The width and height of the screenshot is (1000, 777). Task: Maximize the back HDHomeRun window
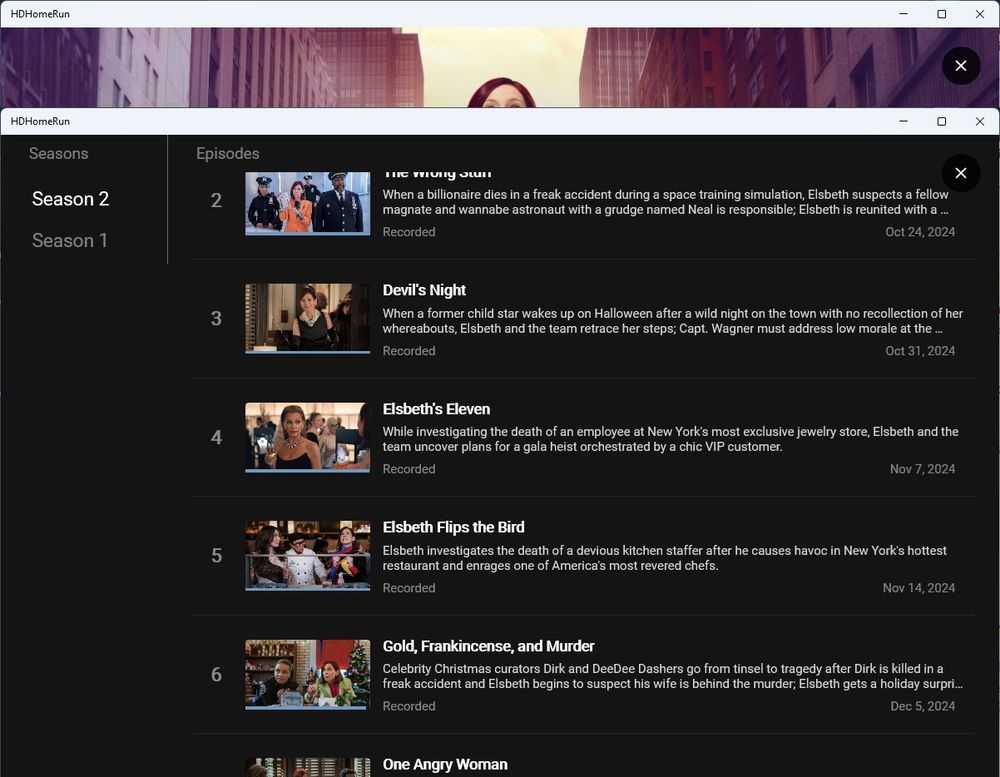(941, 14)
